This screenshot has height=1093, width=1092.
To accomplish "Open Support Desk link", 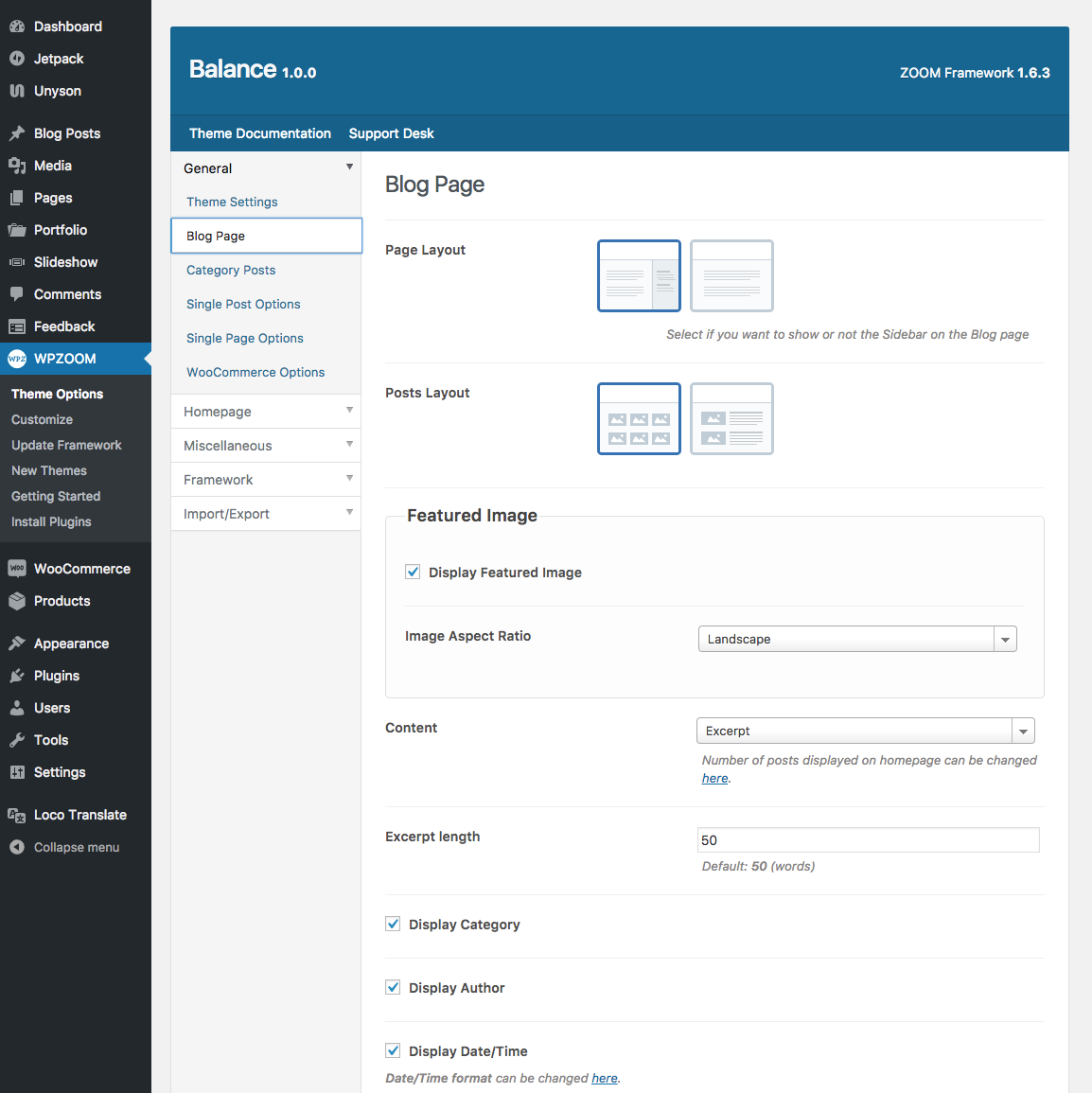I will coord(391,133).
